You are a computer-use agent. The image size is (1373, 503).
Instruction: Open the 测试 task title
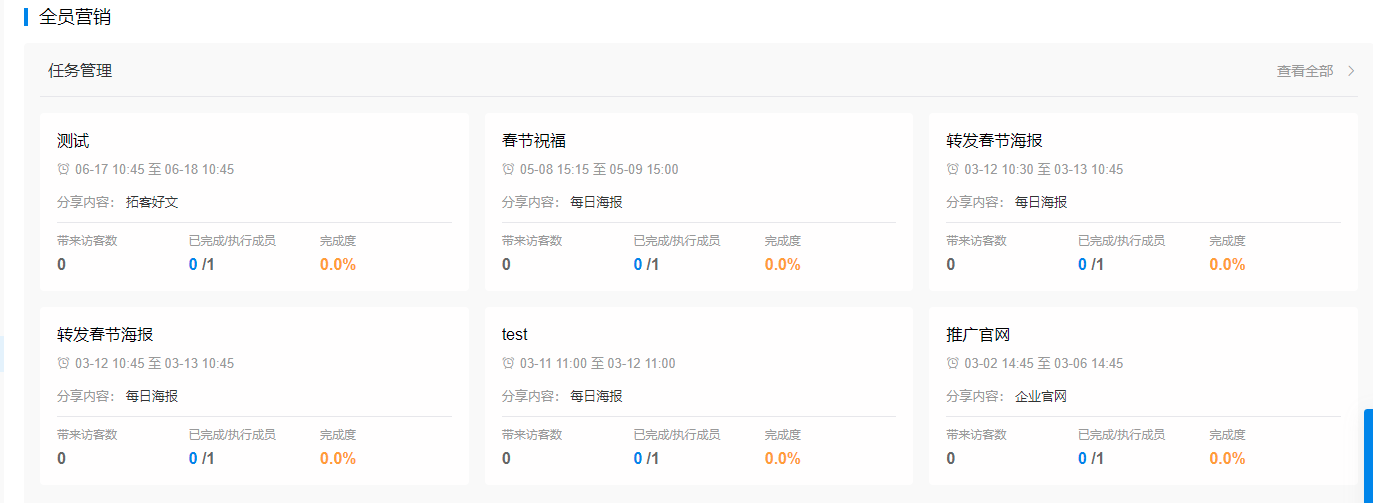point(73,141)
